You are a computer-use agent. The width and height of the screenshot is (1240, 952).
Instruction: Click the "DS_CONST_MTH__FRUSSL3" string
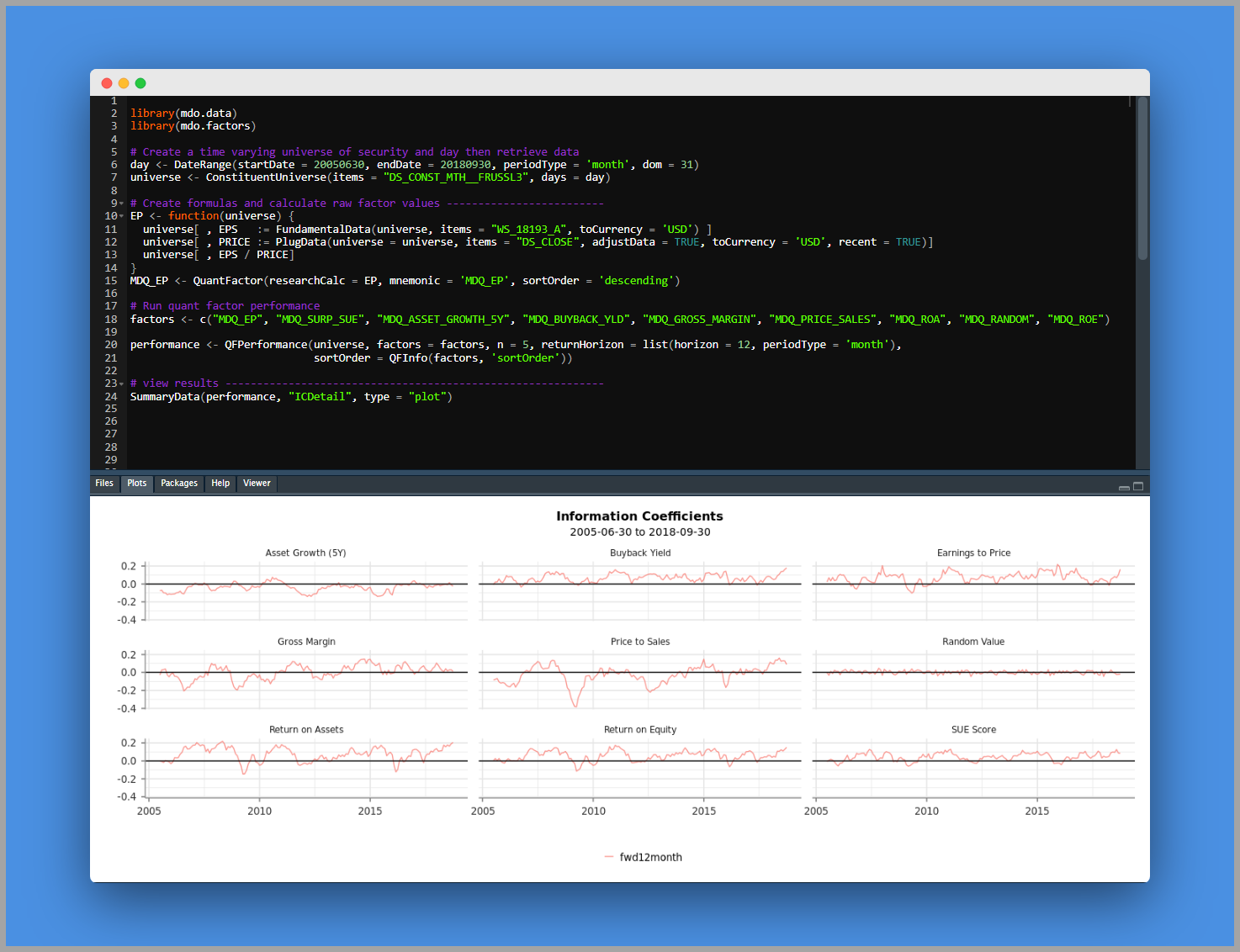[456, 177]
